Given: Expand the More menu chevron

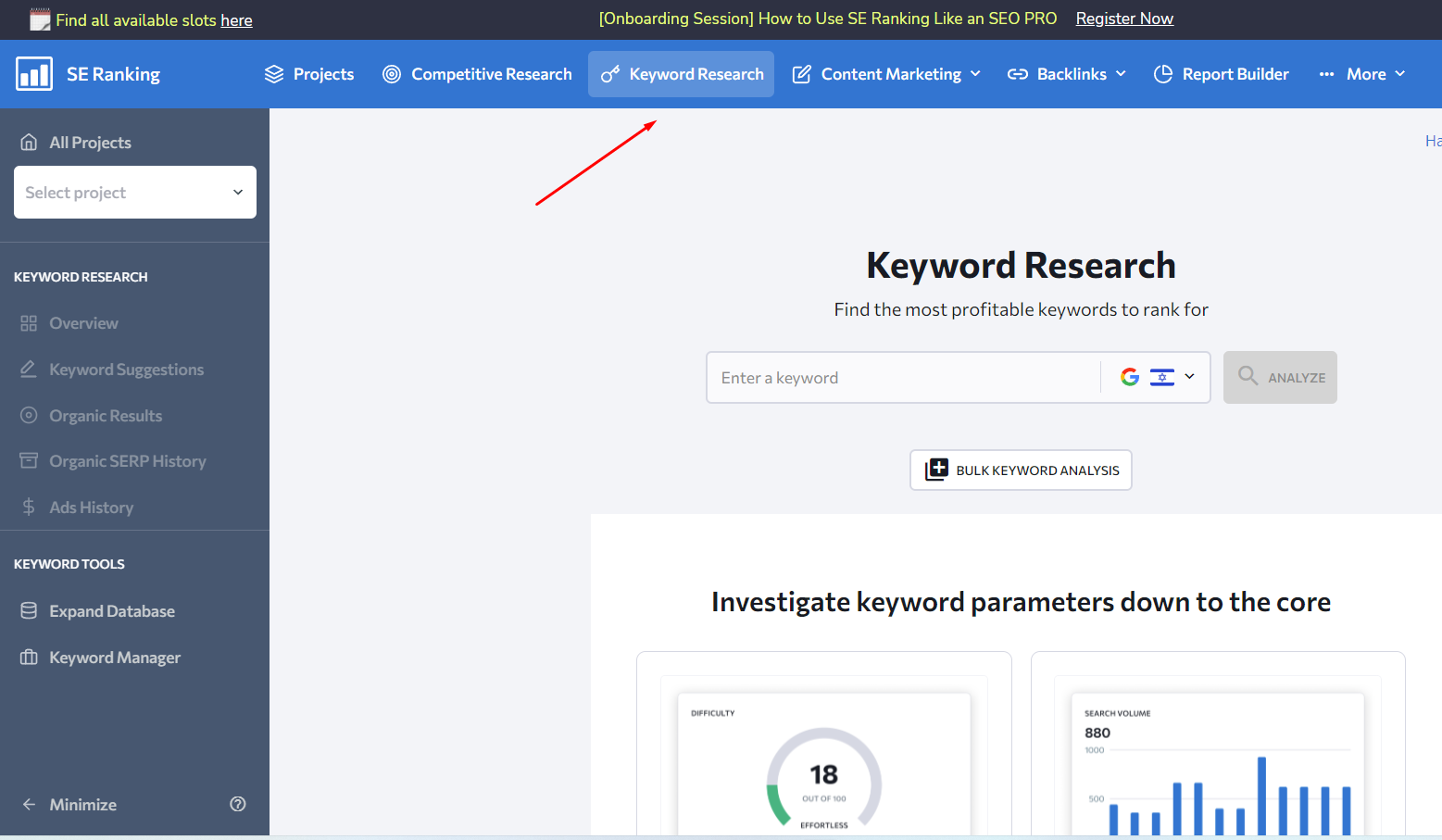Looking at the screenshot, I should click(x=1400, y=74).
